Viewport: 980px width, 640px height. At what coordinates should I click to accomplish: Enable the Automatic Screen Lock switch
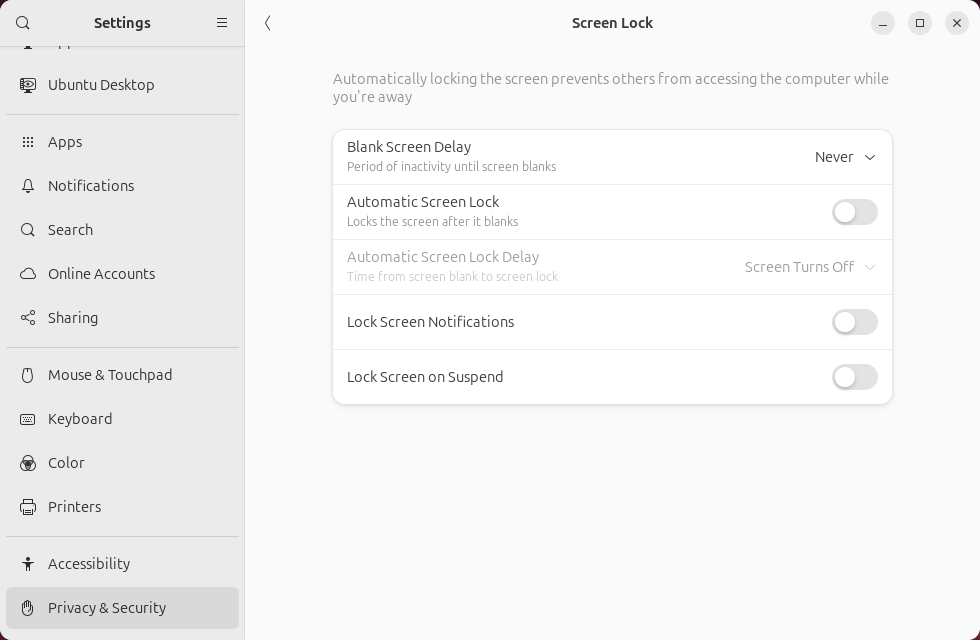(855, 212)
